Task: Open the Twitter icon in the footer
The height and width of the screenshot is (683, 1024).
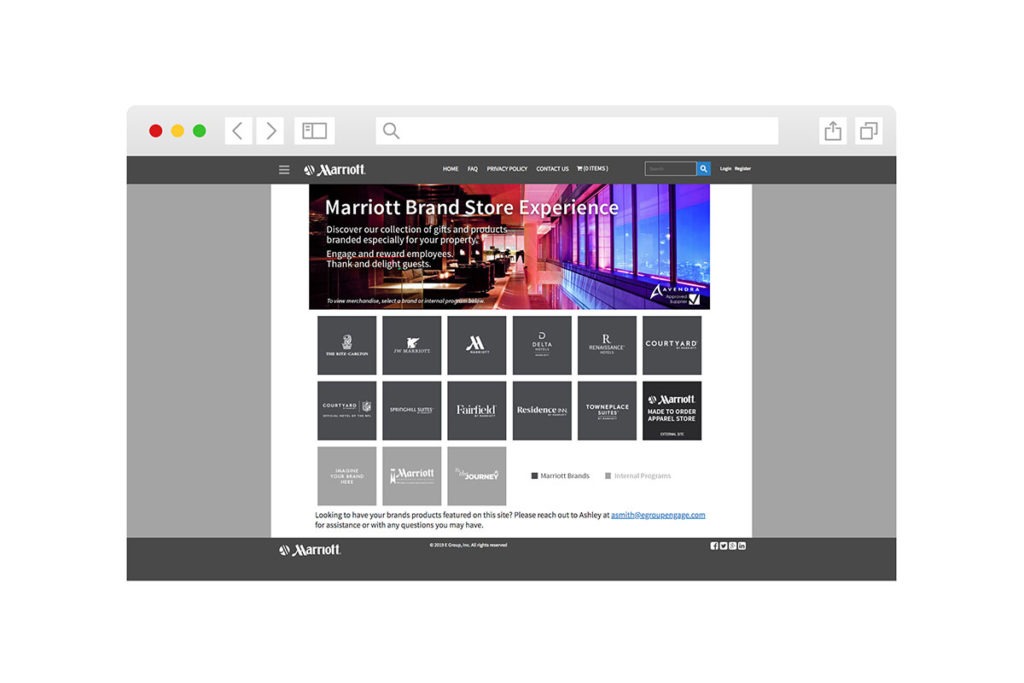Action: click(x=723, y=546)
